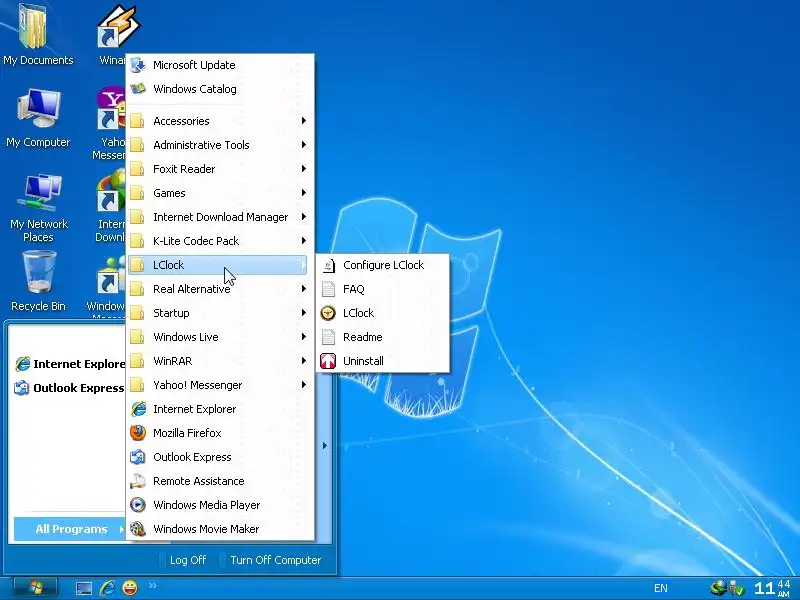The width and height of the screenshot is (800, 600).
Task: Click the All Programs button
Action: click(69, 529)
